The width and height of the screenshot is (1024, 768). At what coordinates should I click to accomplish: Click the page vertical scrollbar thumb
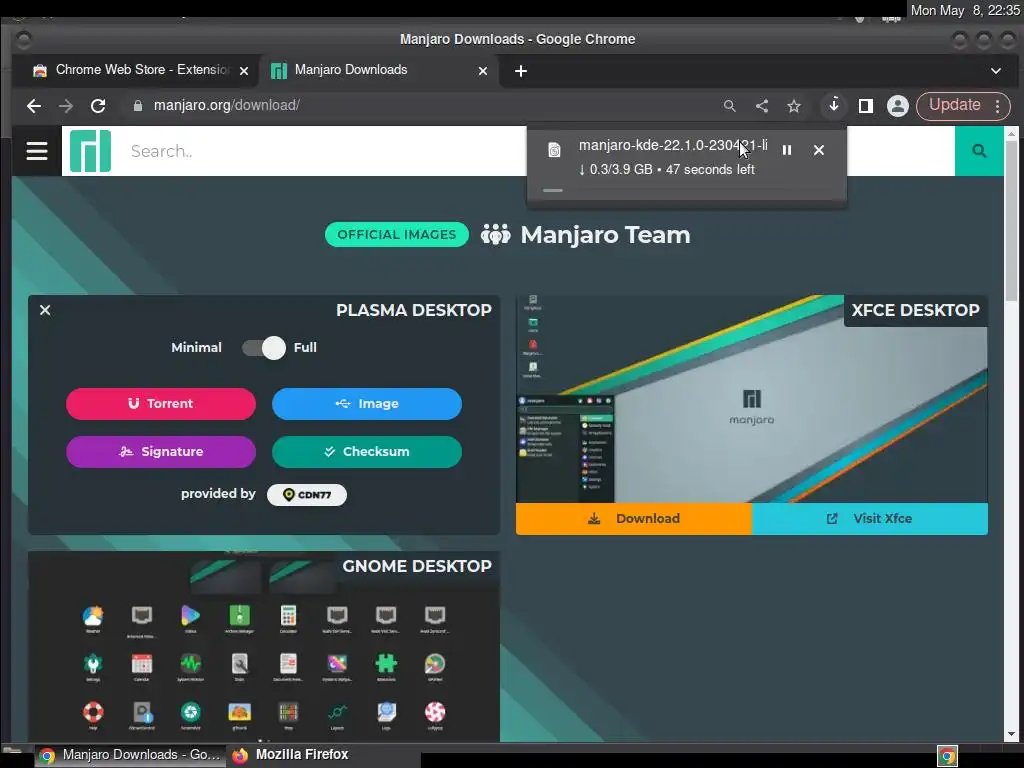click(x=1011, y=219)
